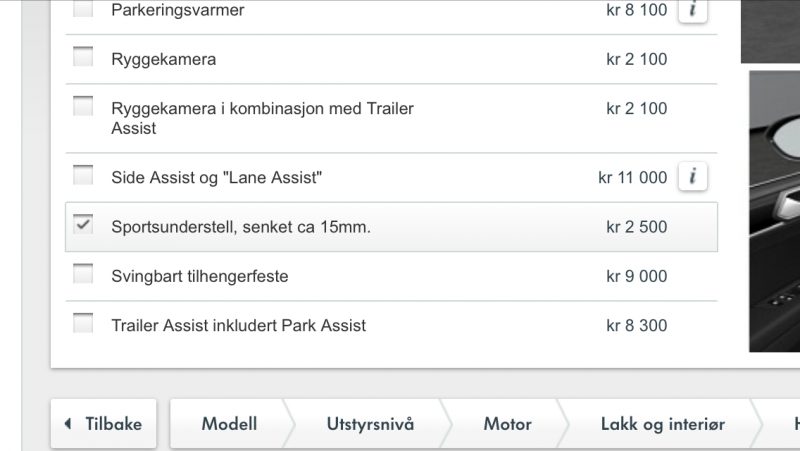Go back with the Tilbake button

(103, 424)
